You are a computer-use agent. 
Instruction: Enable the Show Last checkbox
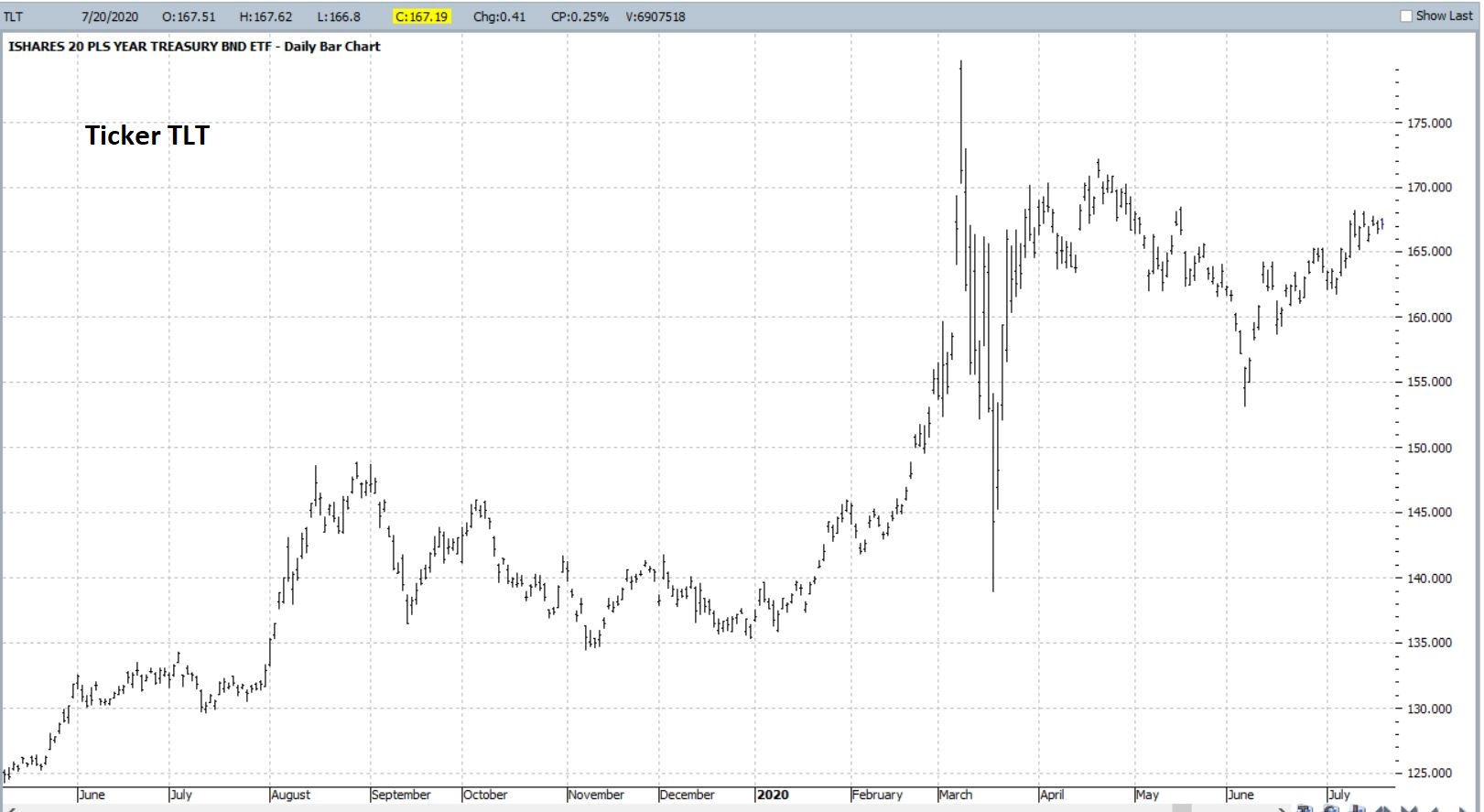tap(1406, 16)
